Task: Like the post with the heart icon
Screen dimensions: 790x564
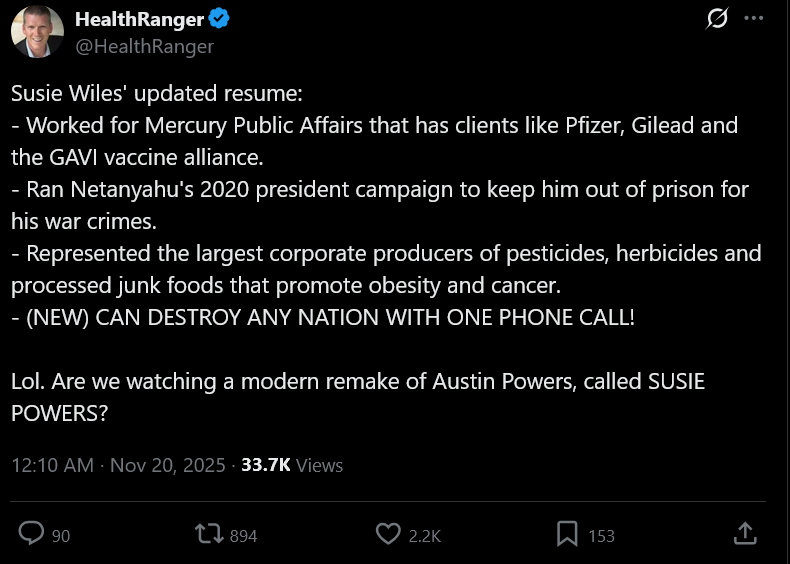Action: [388, 534]
